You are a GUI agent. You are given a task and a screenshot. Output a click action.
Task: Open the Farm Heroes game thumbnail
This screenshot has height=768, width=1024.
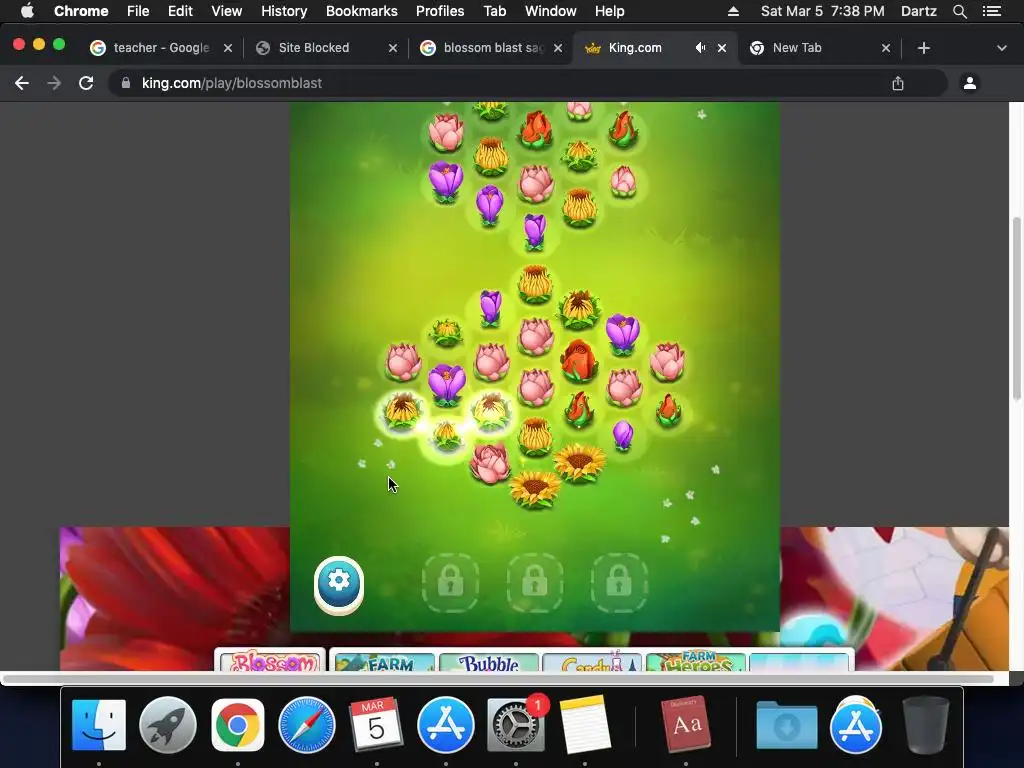[696, 661]
